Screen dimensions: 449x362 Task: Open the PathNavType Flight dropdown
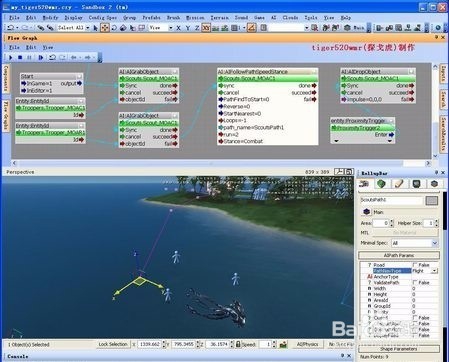click(434, 271)
